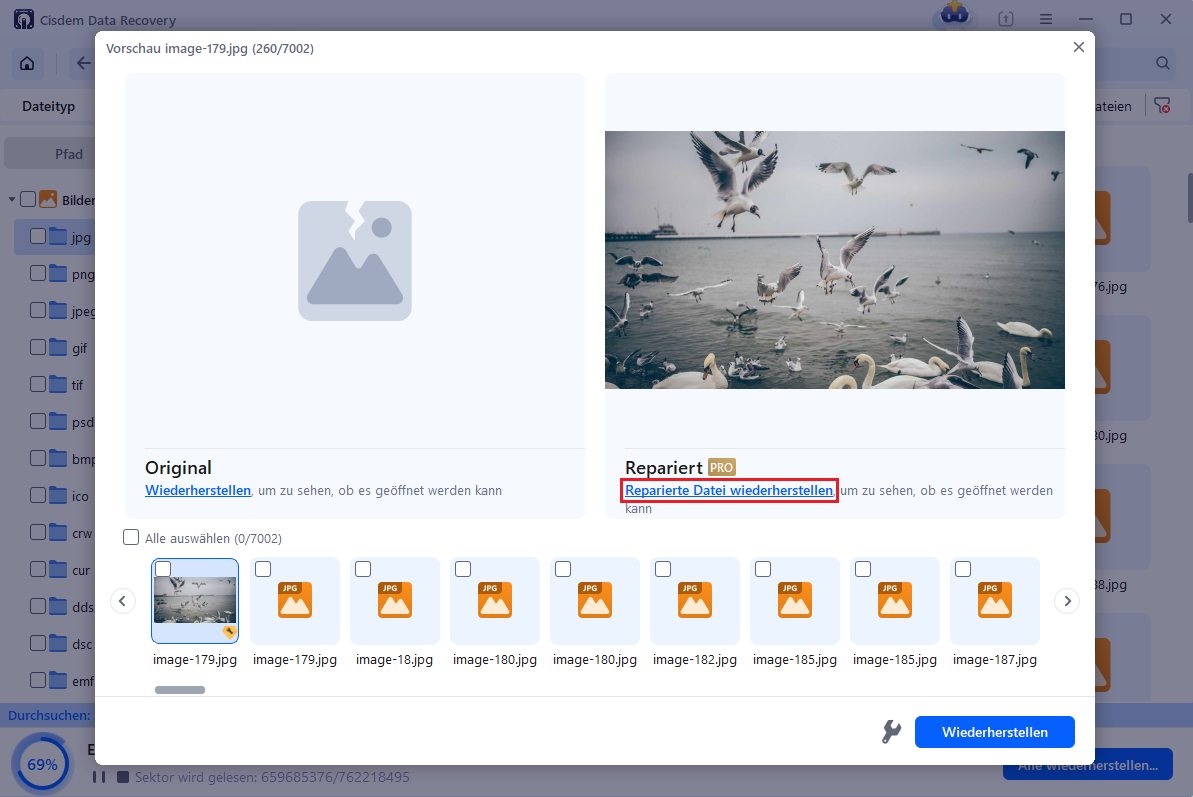The image size is (1193, 797).
Task: Switch to the Pfad tab
Action: [x=68, y=154]
